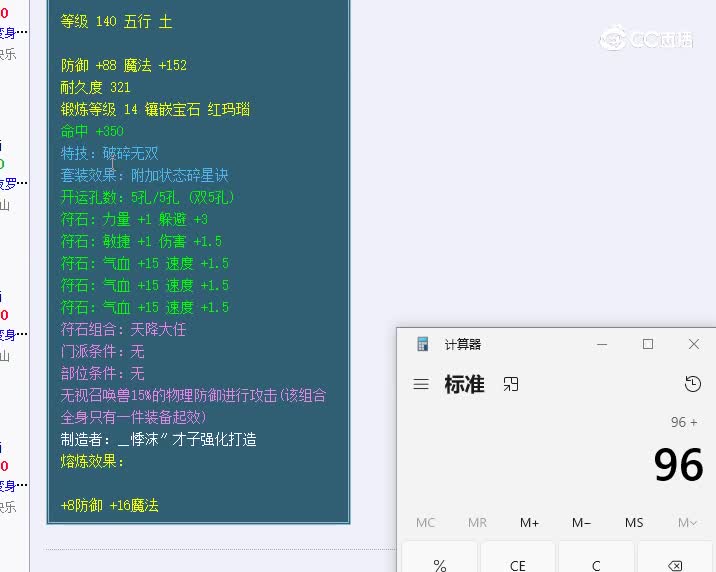Close the calculator window
Image resolution: width=716 pixels, height=572 pixels.
point(694,344)
